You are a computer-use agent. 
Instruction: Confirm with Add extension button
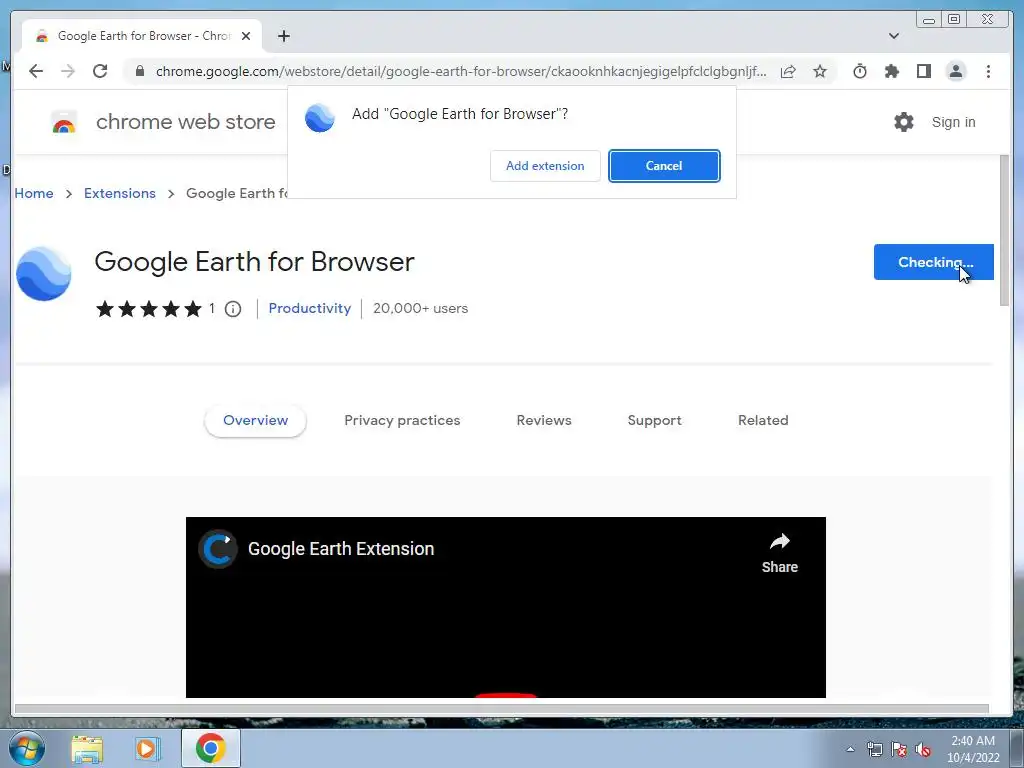[545, 166]
